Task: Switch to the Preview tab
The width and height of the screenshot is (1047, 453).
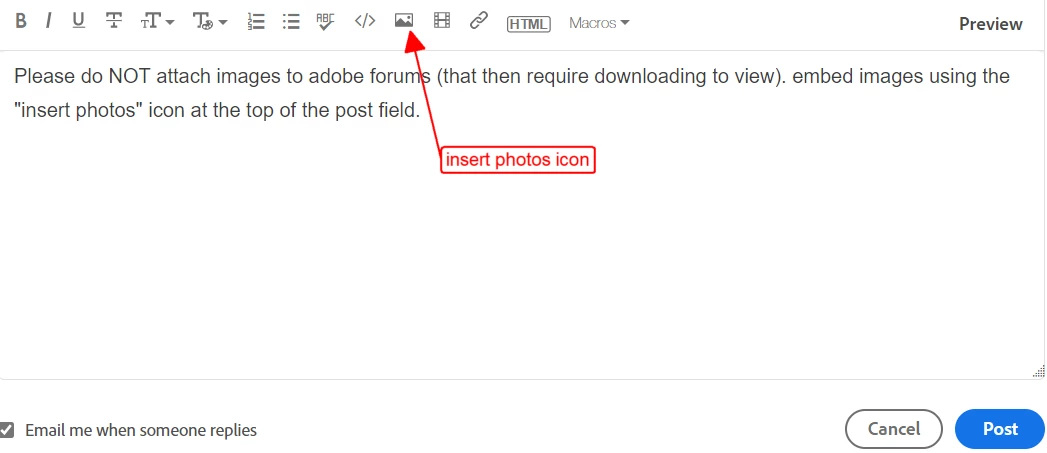Action: pos(990,24)
